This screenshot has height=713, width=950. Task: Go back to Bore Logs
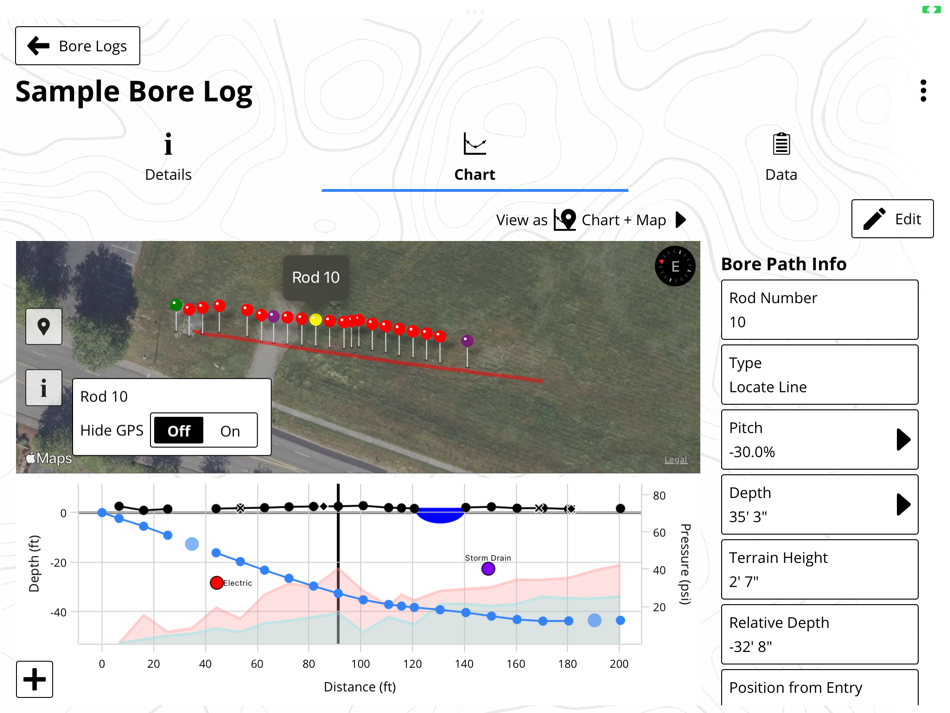78,46
